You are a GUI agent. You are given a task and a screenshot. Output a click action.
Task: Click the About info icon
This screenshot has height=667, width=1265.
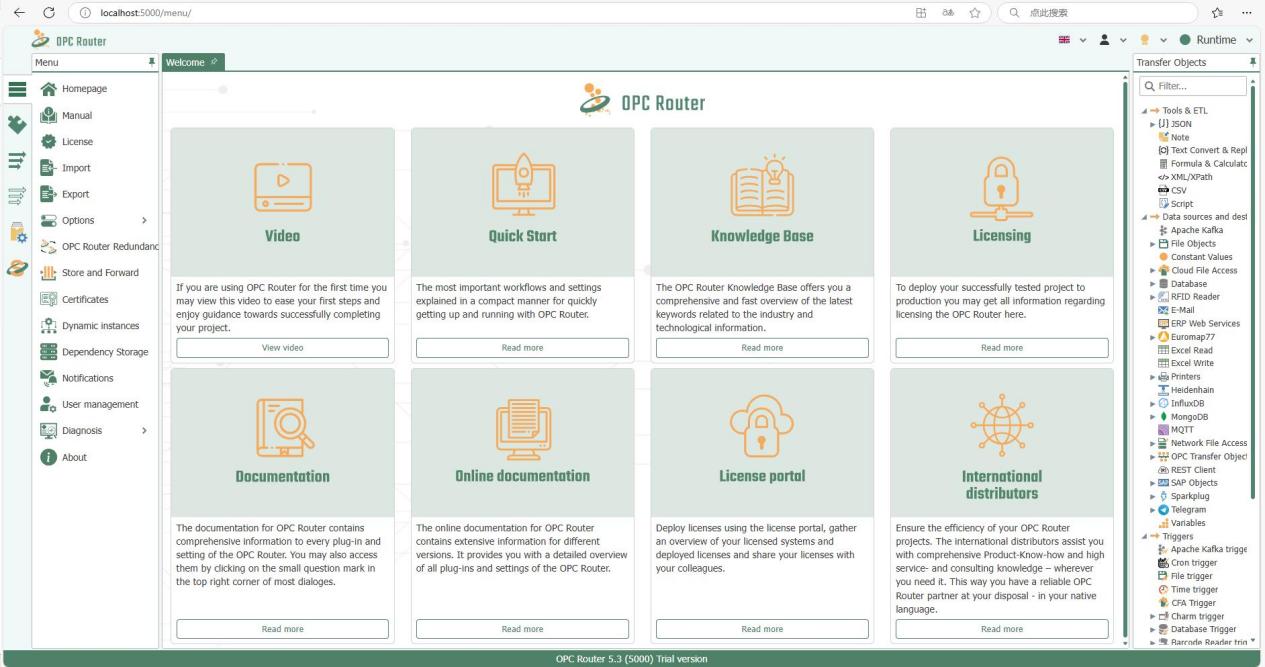[x=47, y=457]
